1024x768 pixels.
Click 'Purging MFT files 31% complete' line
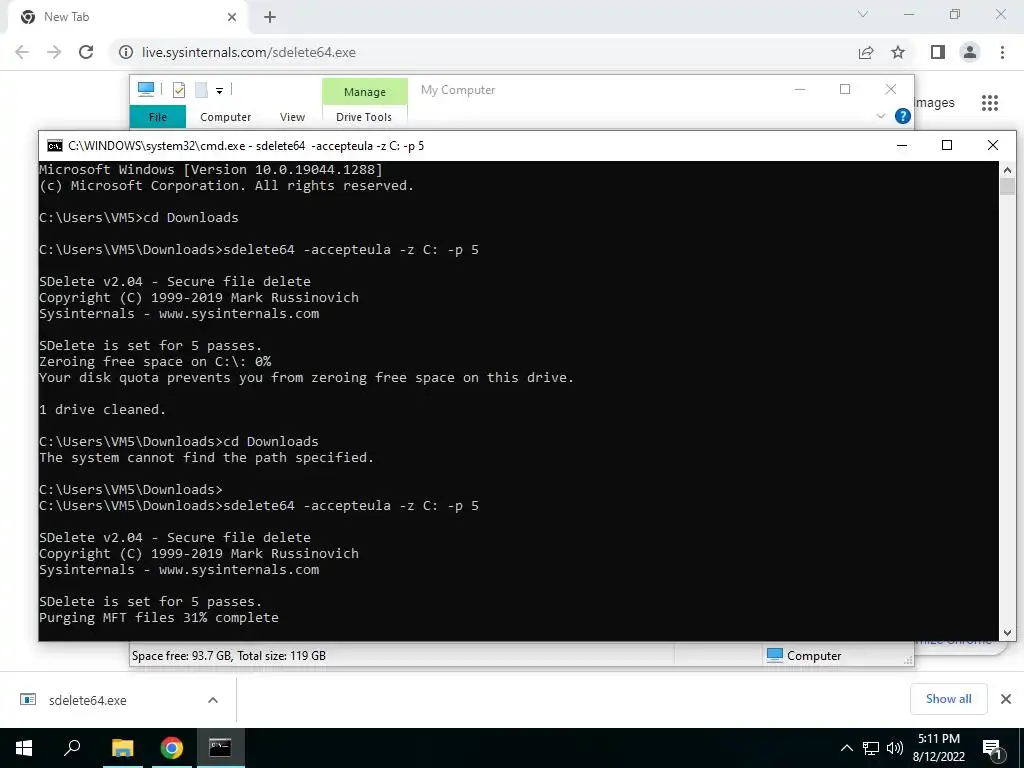[159, 617]
